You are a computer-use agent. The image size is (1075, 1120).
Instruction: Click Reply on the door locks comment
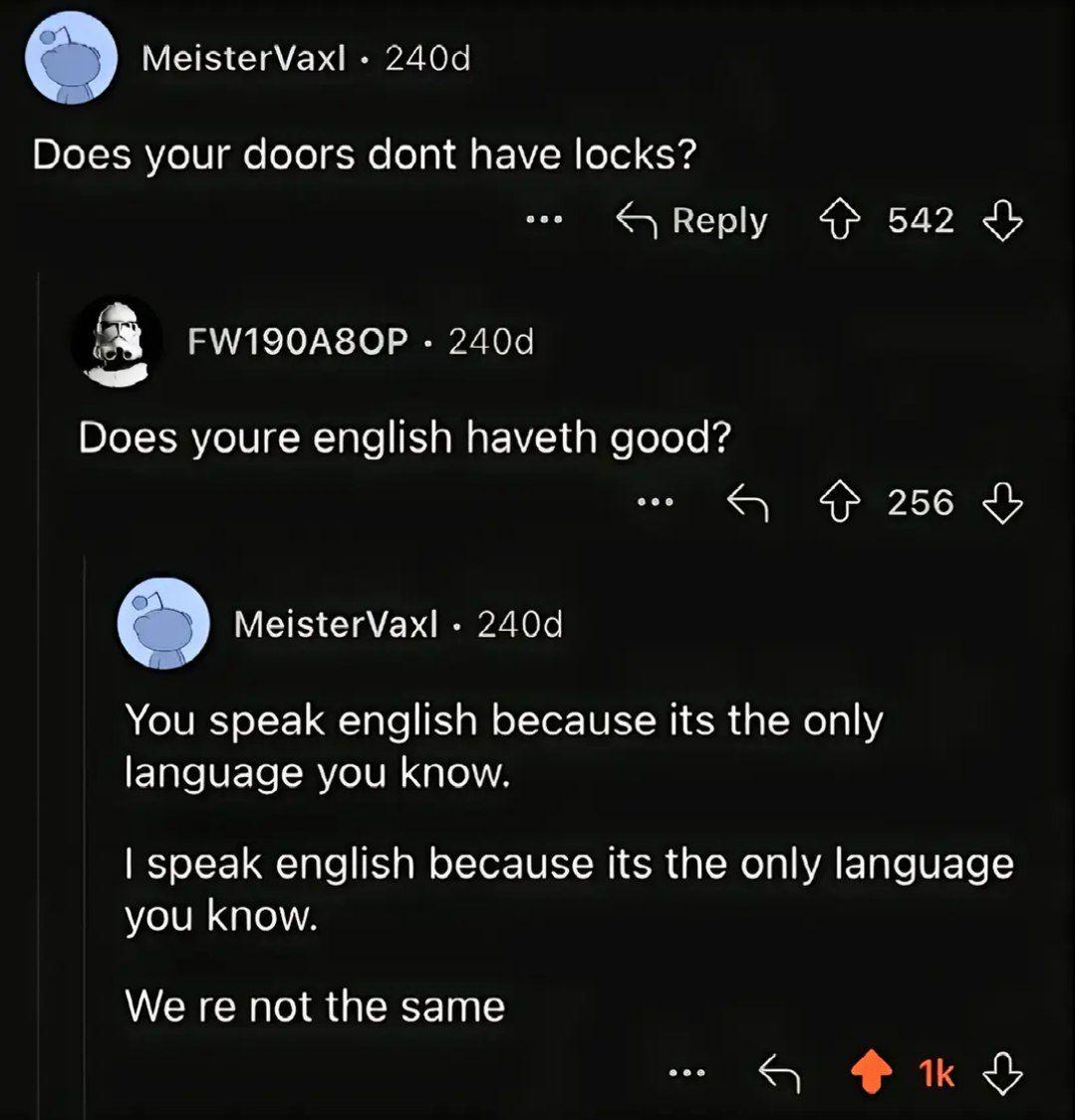(x=691, y=221)
